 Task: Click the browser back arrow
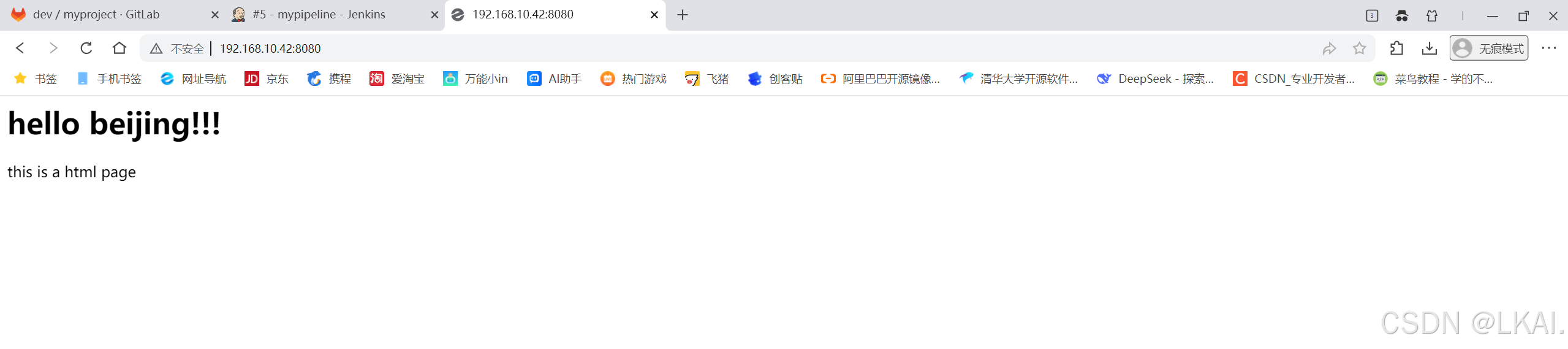click(20, 48)
